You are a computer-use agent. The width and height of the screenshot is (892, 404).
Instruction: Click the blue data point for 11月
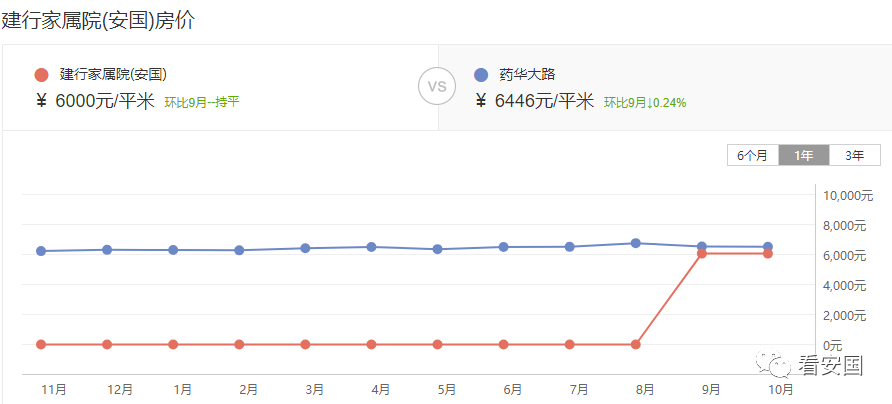click(41, 251)
